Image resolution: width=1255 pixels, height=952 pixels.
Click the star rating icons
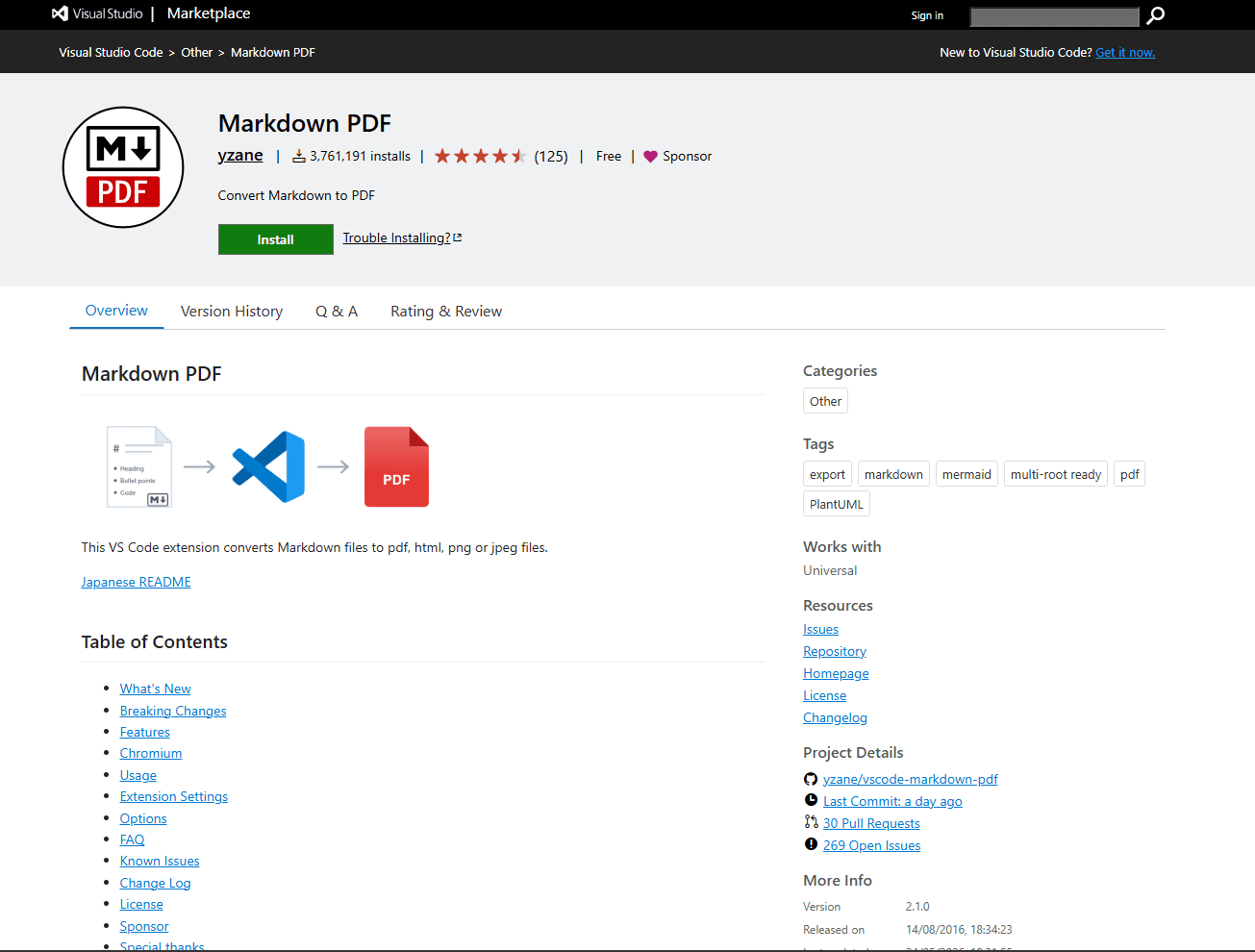pos(480,156)
